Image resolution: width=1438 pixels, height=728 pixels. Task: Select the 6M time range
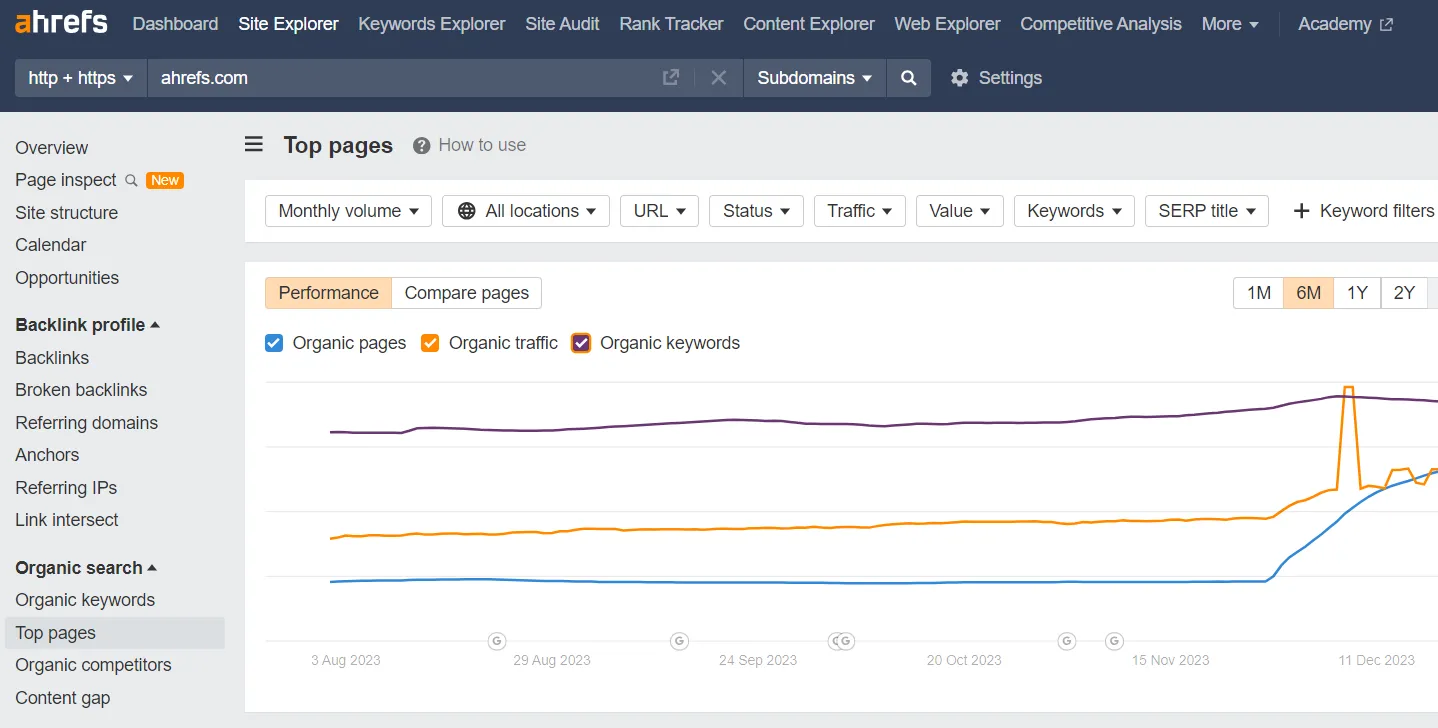click(1308, 293)
